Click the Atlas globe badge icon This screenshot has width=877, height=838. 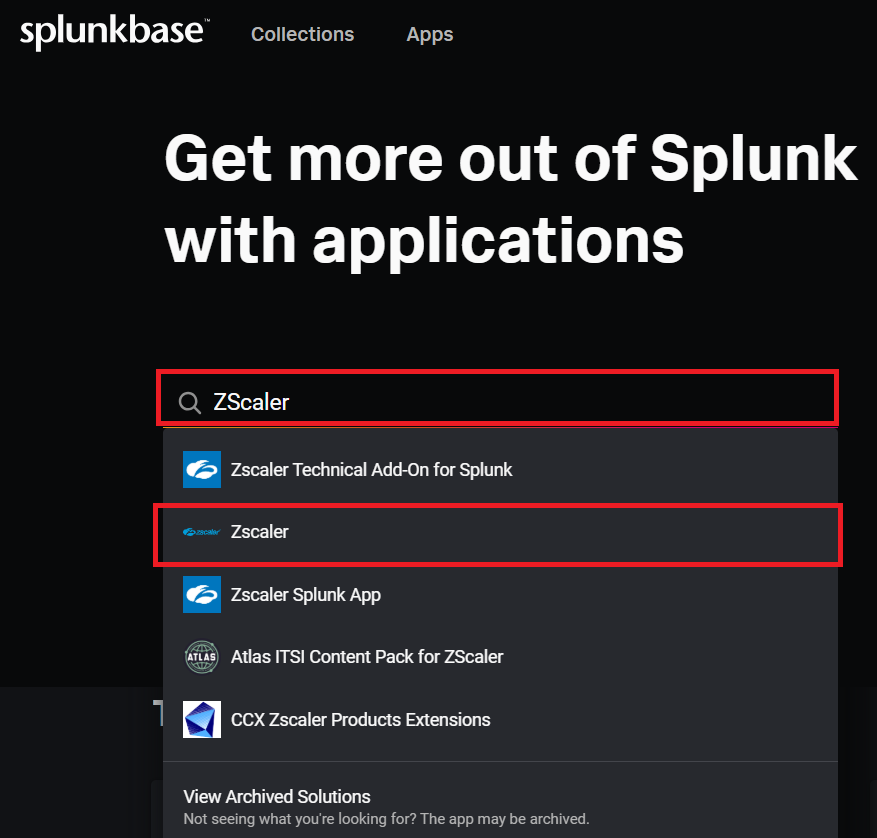202,657
